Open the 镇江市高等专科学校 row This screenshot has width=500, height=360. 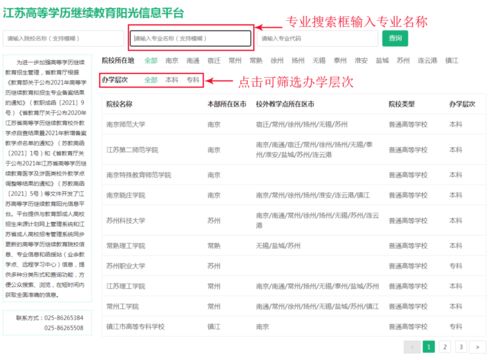[294, 326]
